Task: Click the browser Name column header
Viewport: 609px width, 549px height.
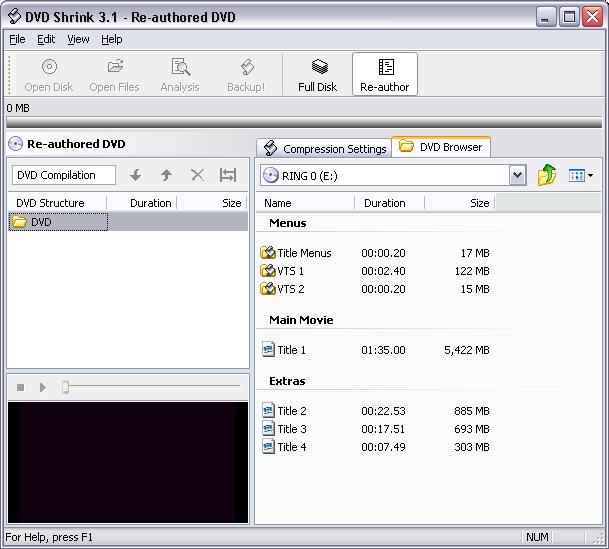Action: point(305,203)
